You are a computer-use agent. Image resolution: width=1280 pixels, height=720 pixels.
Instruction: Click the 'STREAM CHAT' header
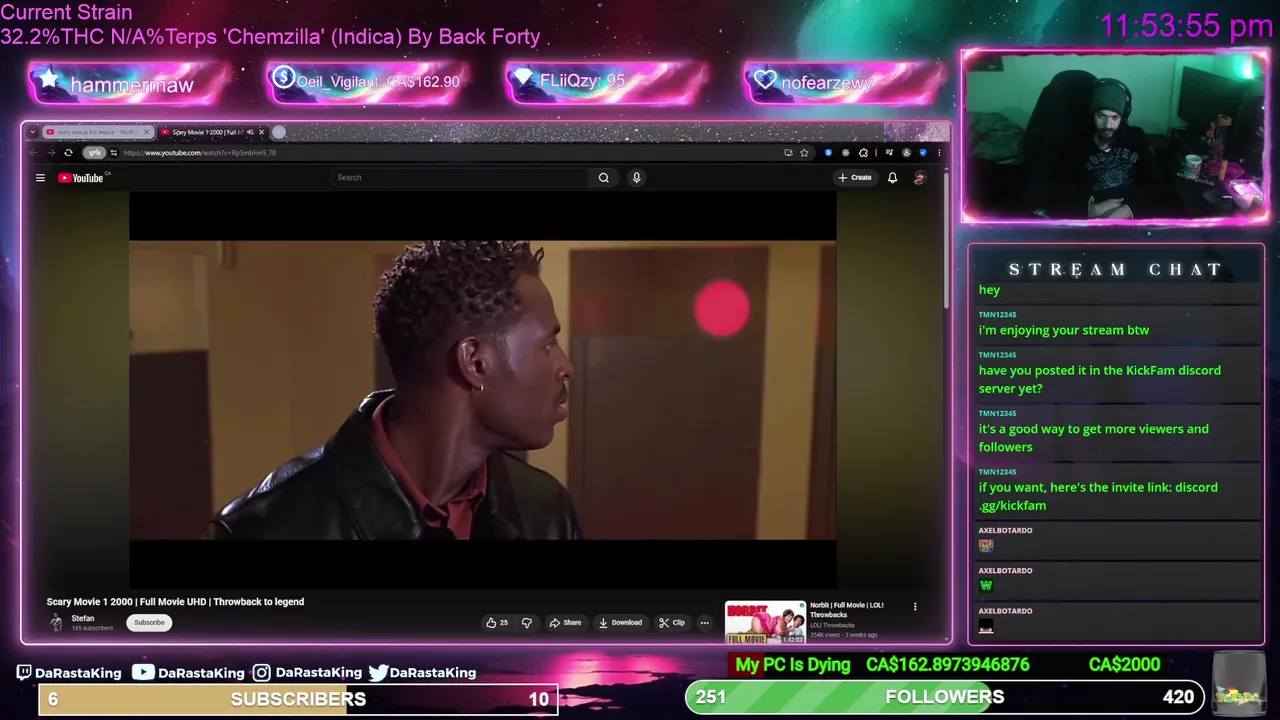click(1115, 270)
